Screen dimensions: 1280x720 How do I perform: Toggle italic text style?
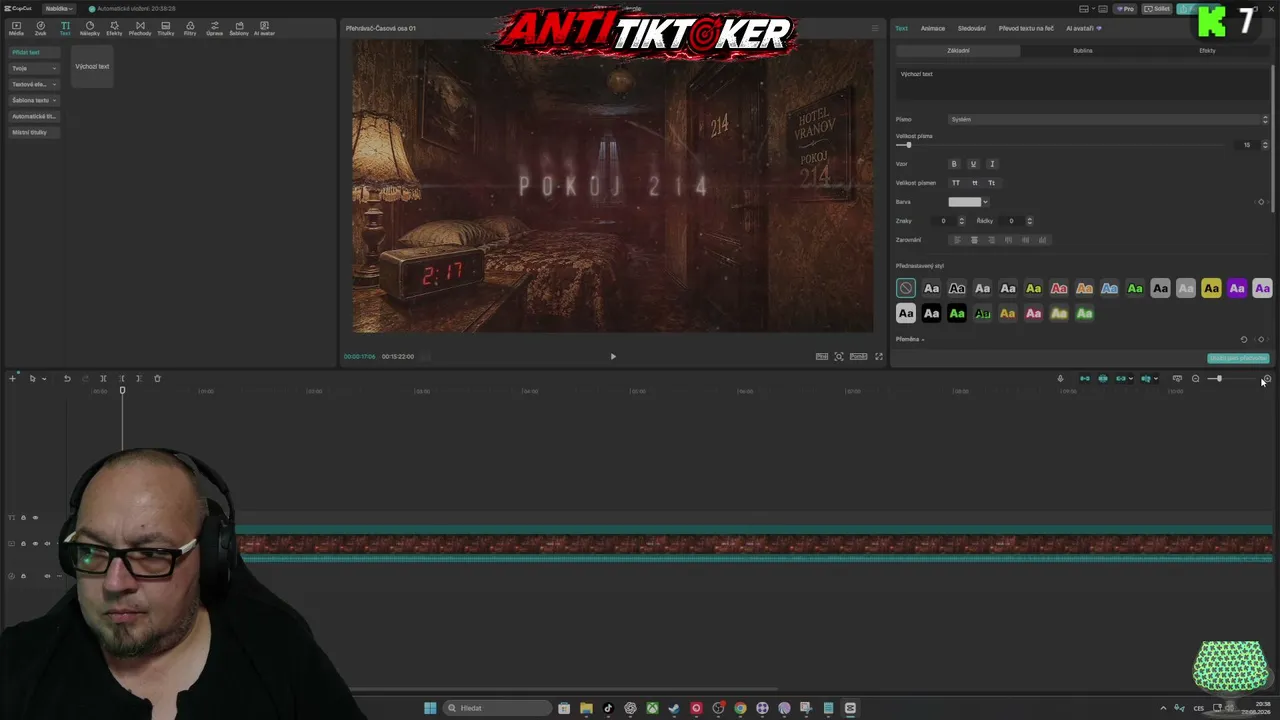[x=992, y=164]
